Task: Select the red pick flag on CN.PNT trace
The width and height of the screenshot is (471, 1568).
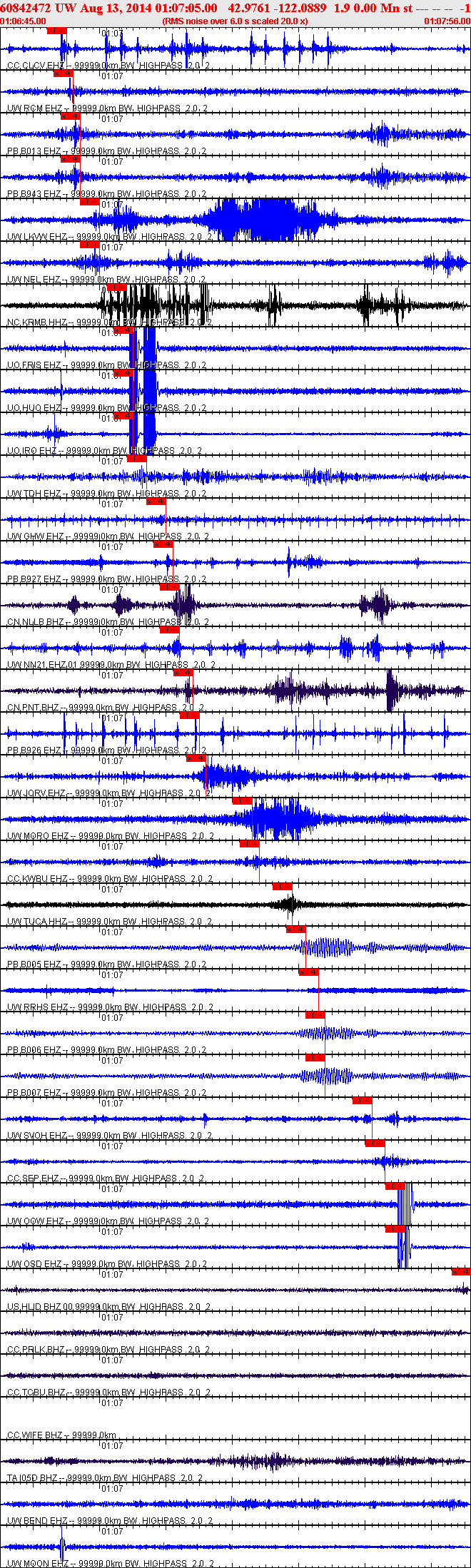Action: (x=183, y=673)
